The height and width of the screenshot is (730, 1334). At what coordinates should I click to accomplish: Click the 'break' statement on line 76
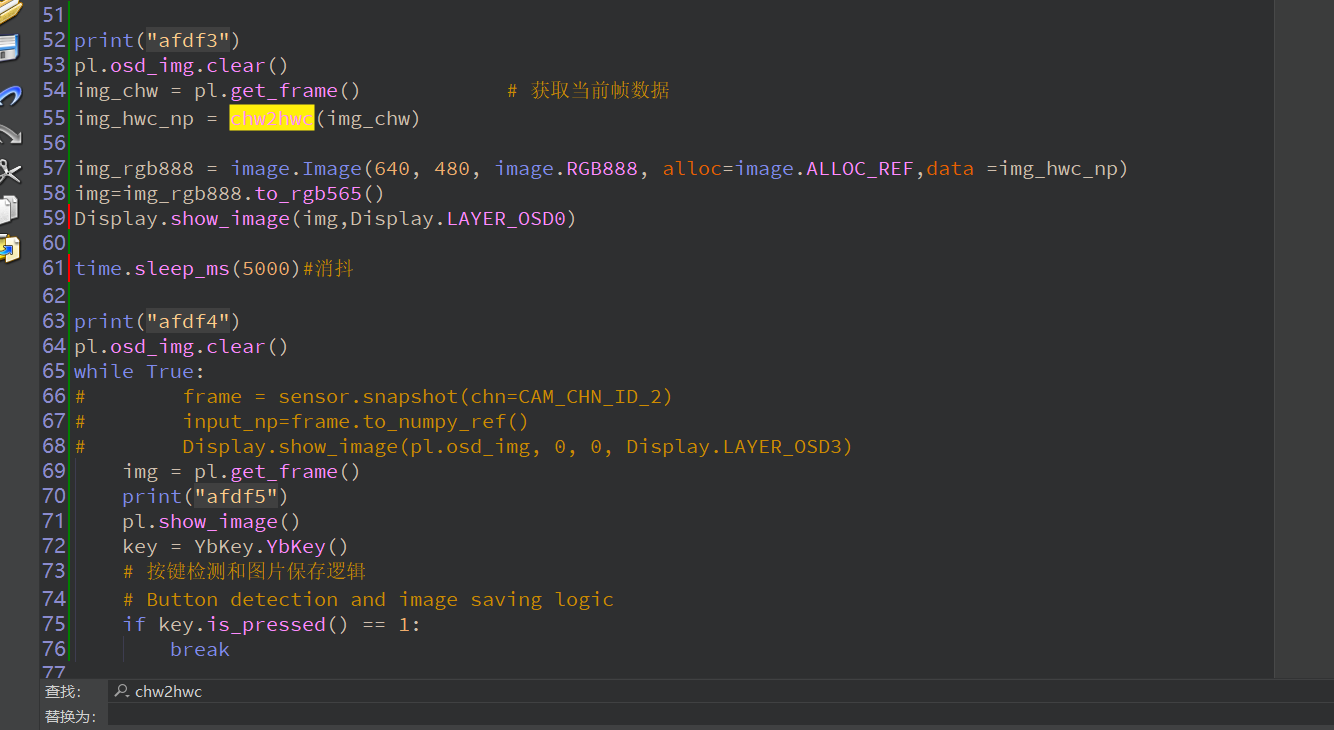click(200, 649)
